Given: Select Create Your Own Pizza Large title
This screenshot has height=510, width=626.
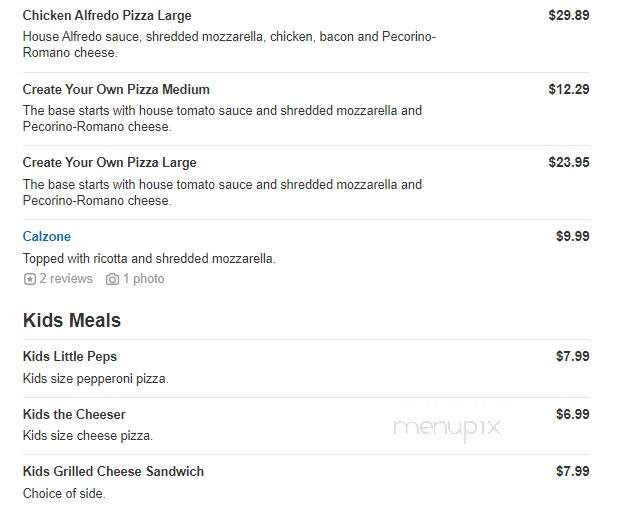Looking at the screenshot, I should (x=109, y=163).
